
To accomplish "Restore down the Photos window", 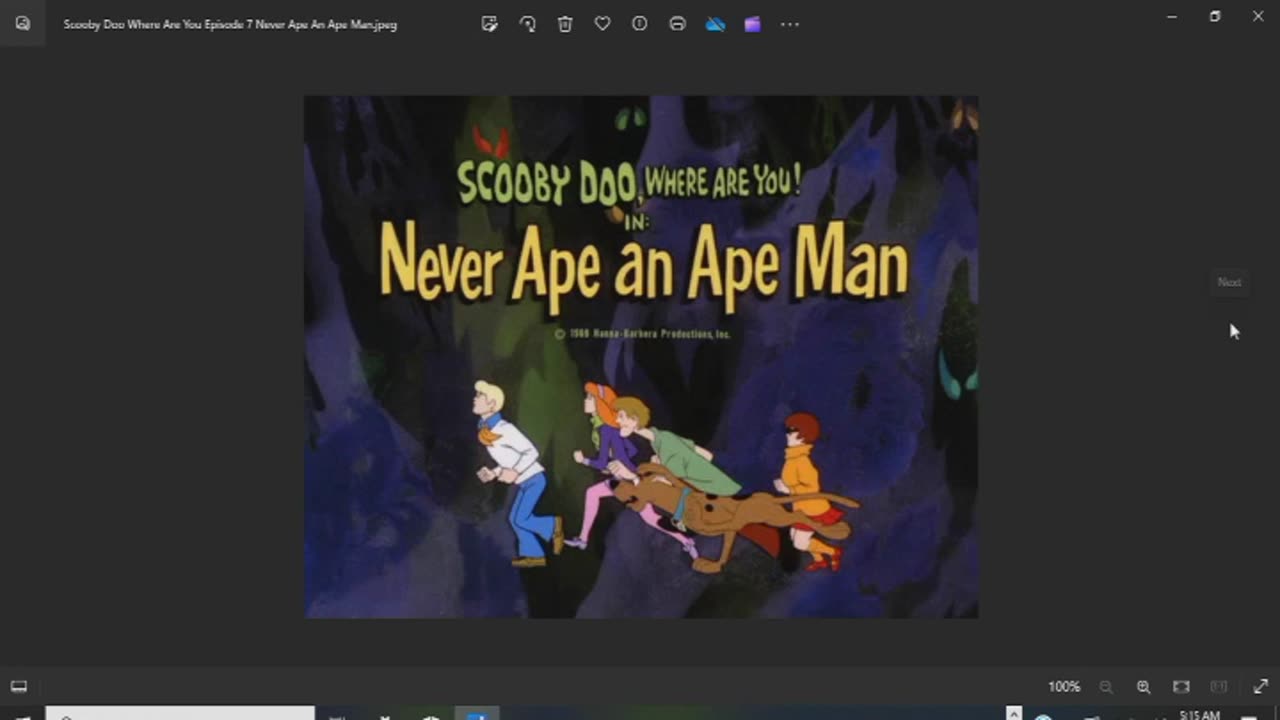I will point(1215,16).
